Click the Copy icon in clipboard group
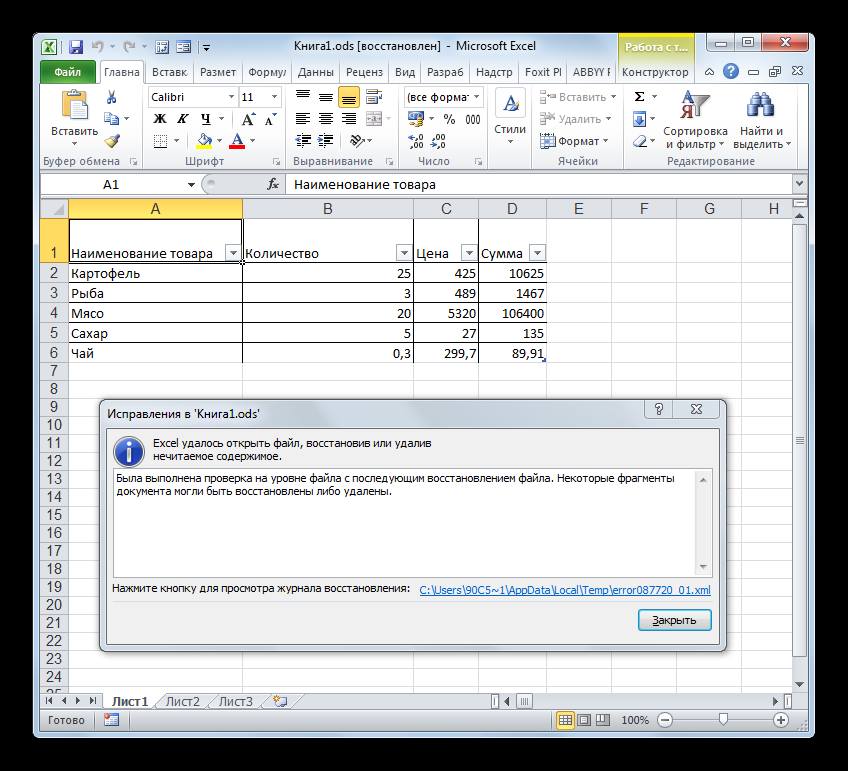 click(111, 118)
